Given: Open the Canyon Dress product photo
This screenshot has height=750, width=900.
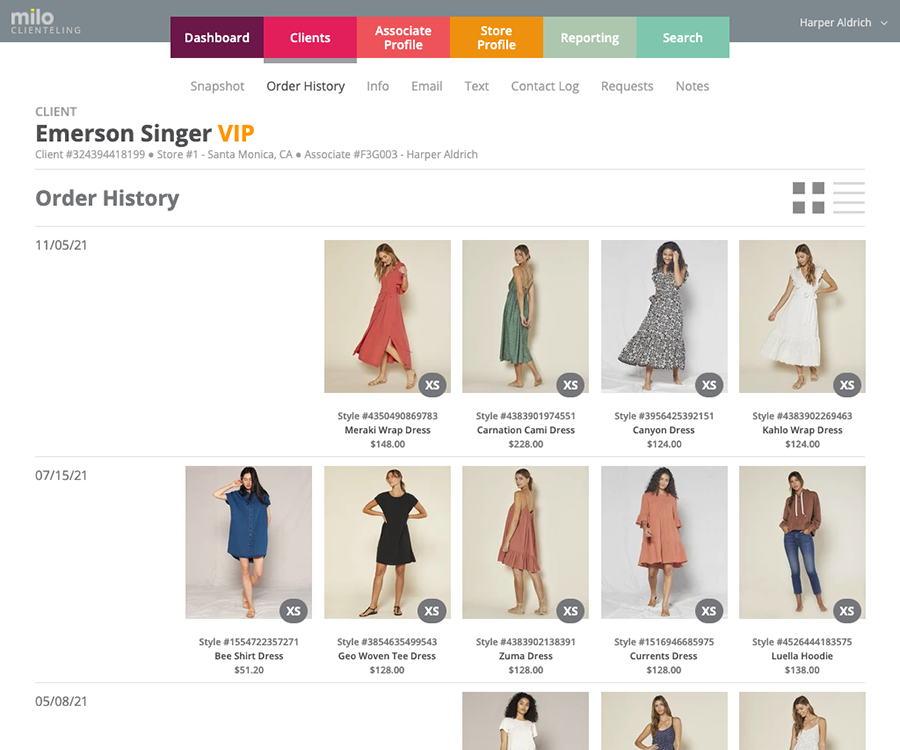Looking at the screenshot, I should coord(664,316).
